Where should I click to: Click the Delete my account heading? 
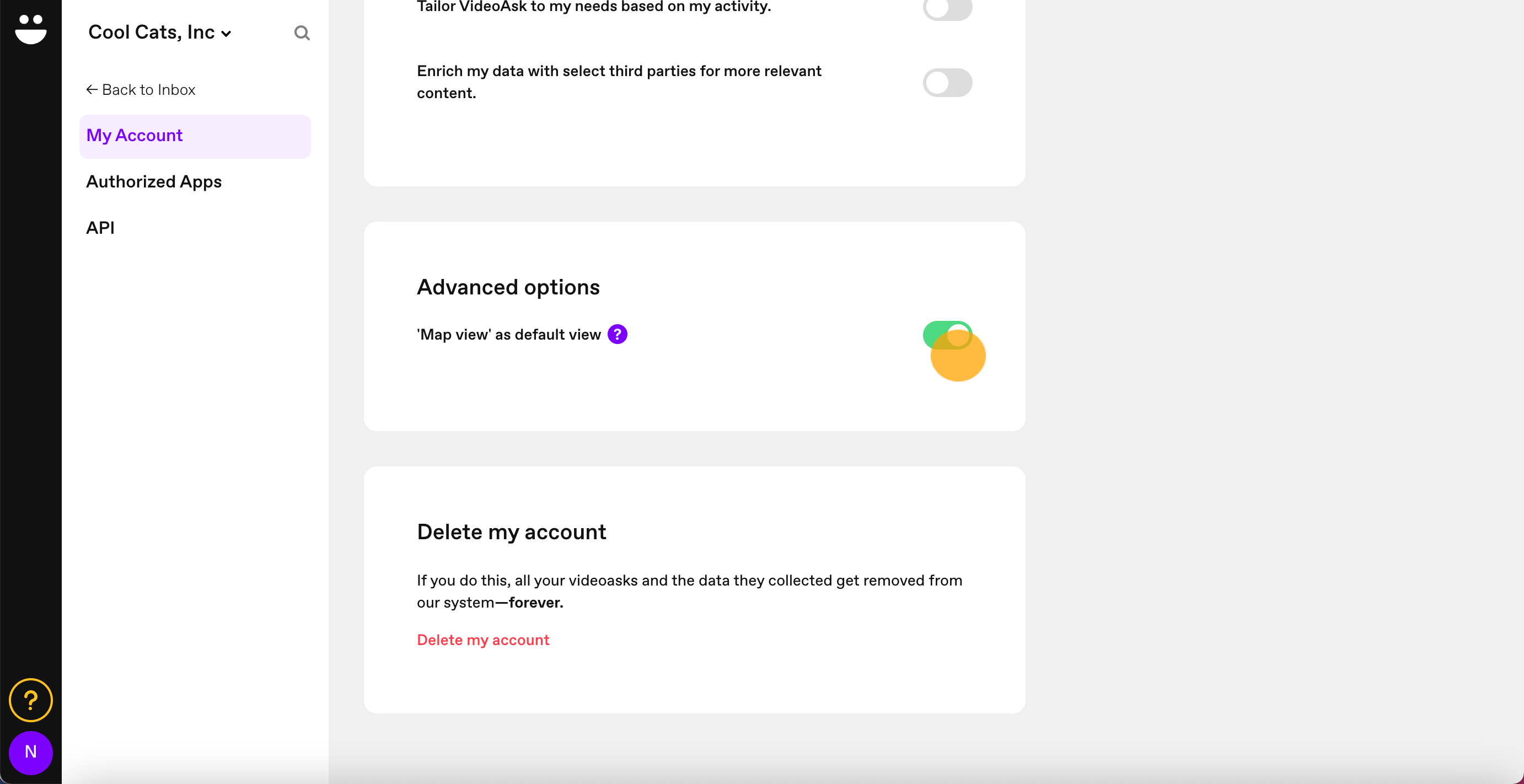click(x=511, y=531)
